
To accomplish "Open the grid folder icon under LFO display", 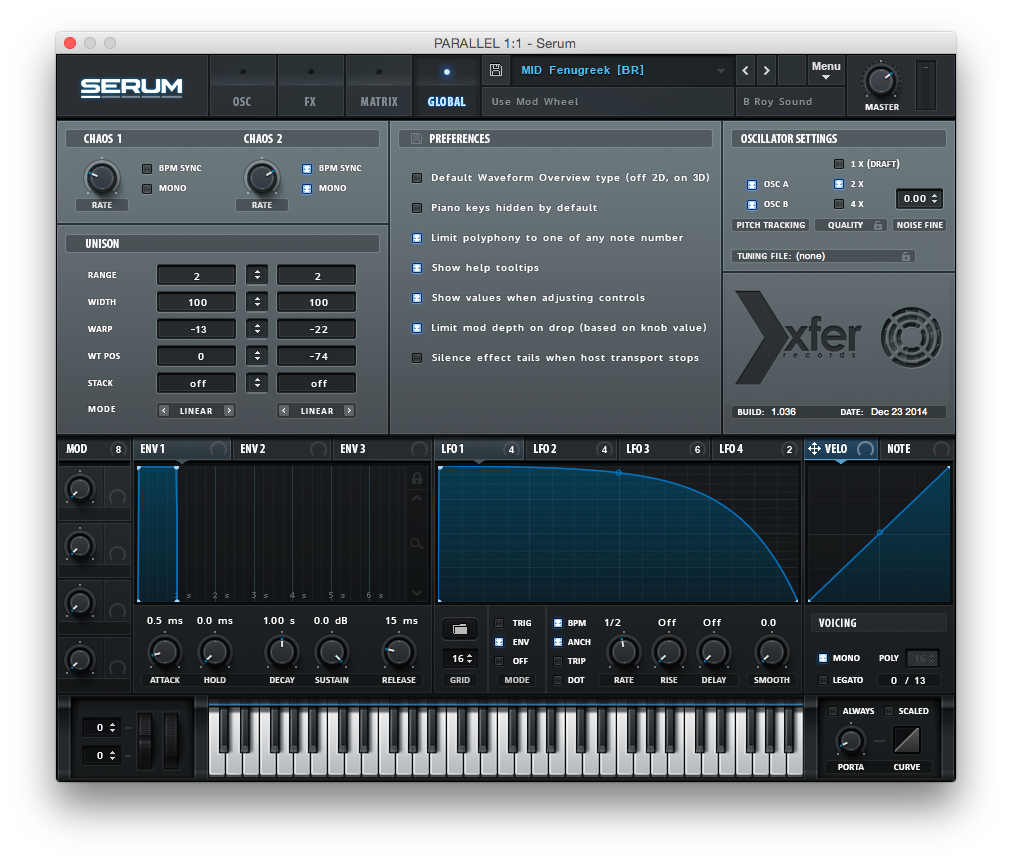I will click(459, 629).
